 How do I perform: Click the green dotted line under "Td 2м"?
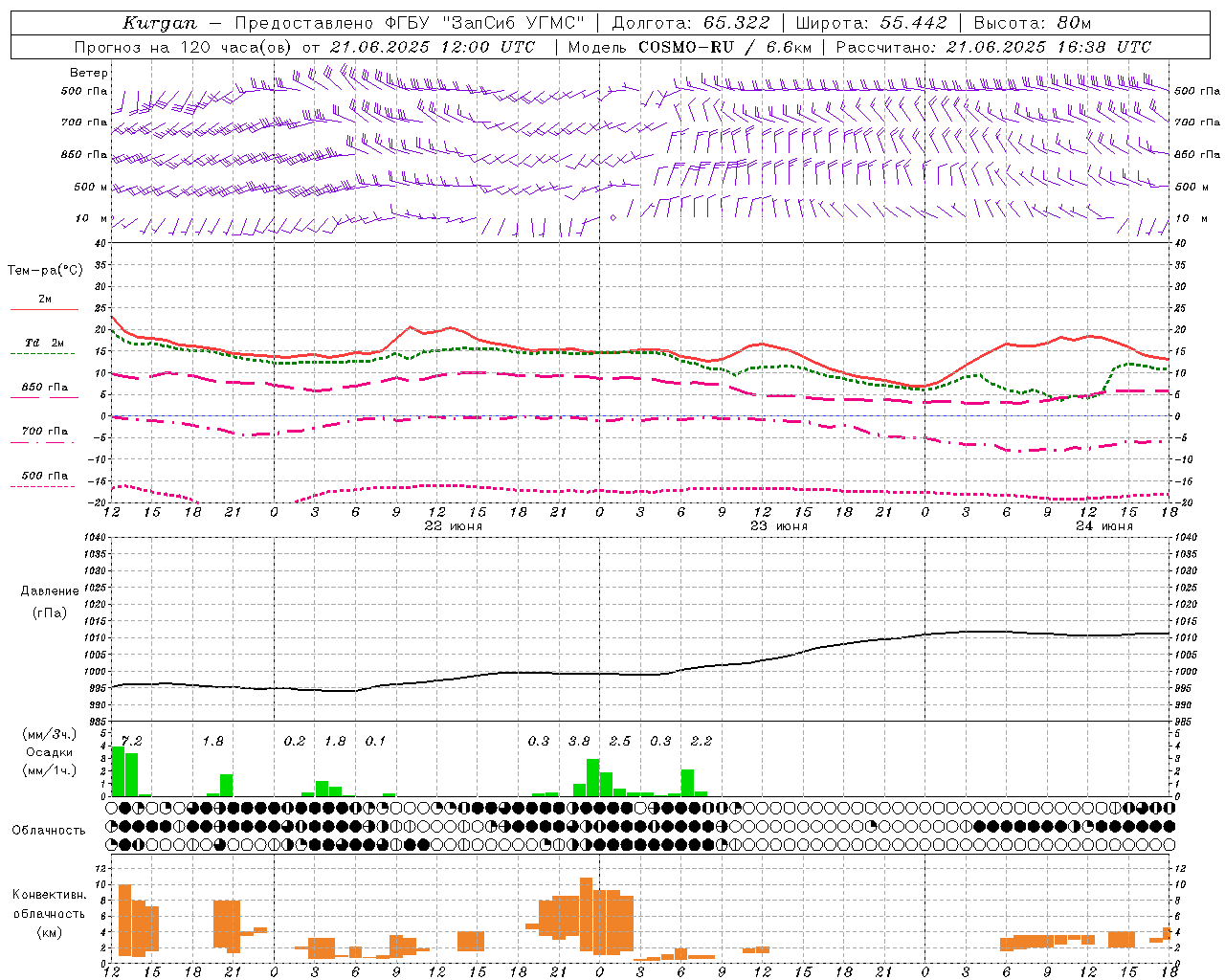(x=44, y=353)
